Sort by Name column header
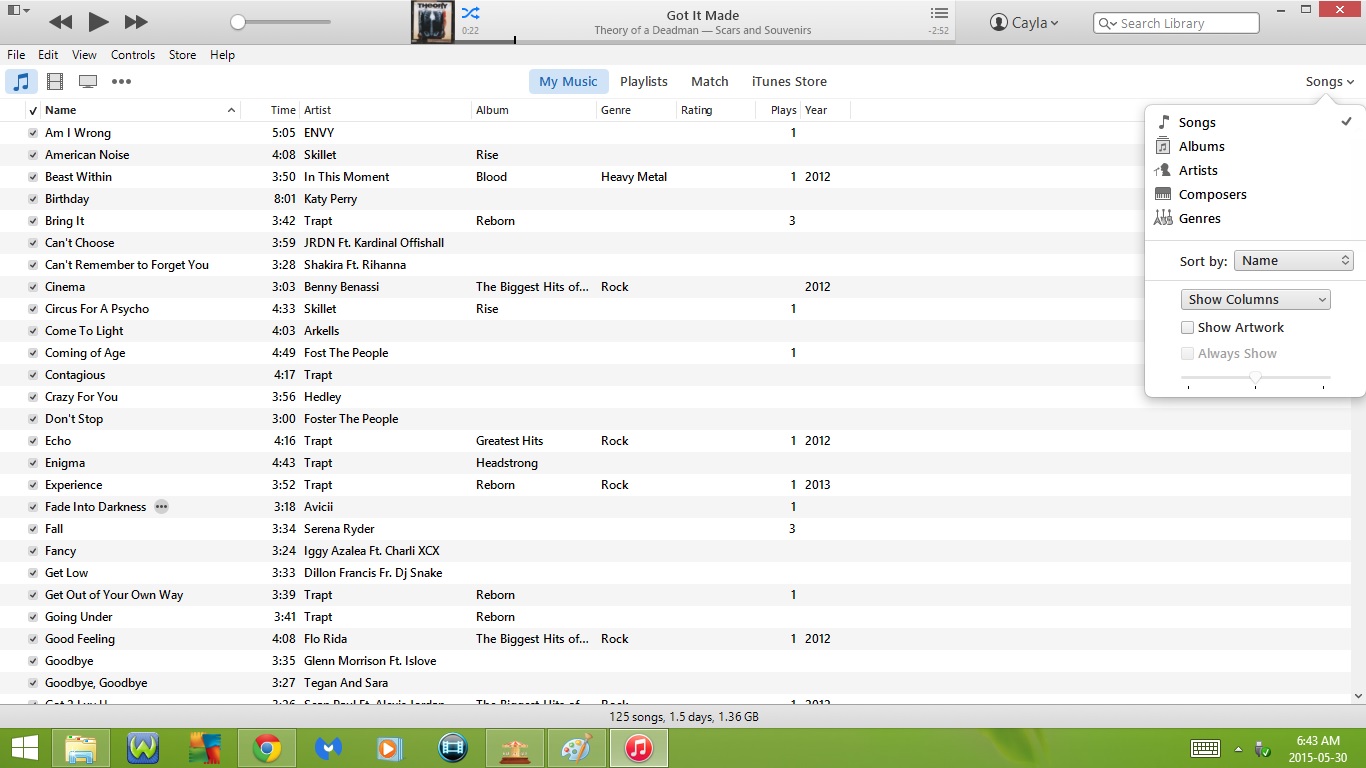 click(140, 110)
